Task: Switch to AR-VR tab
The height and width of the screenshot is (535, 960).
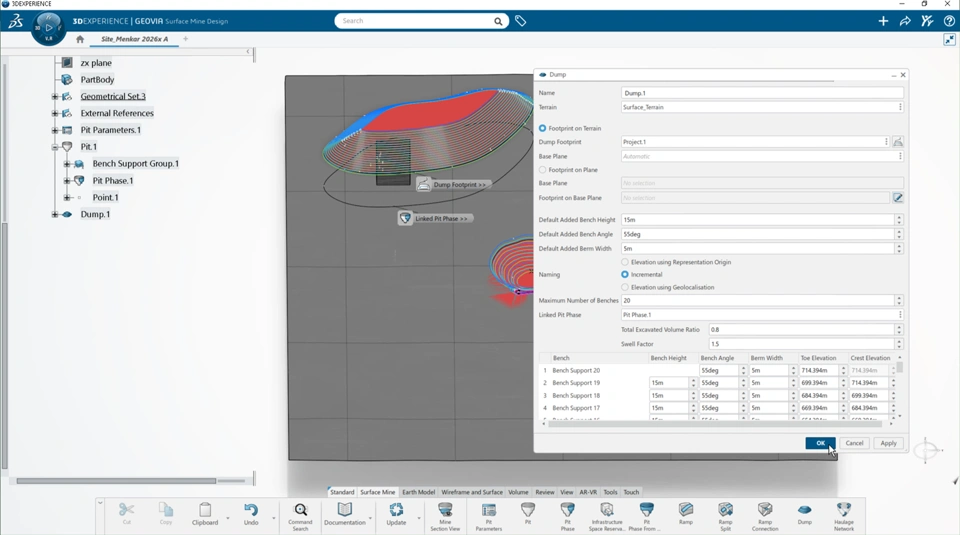Action: (588, 492)
